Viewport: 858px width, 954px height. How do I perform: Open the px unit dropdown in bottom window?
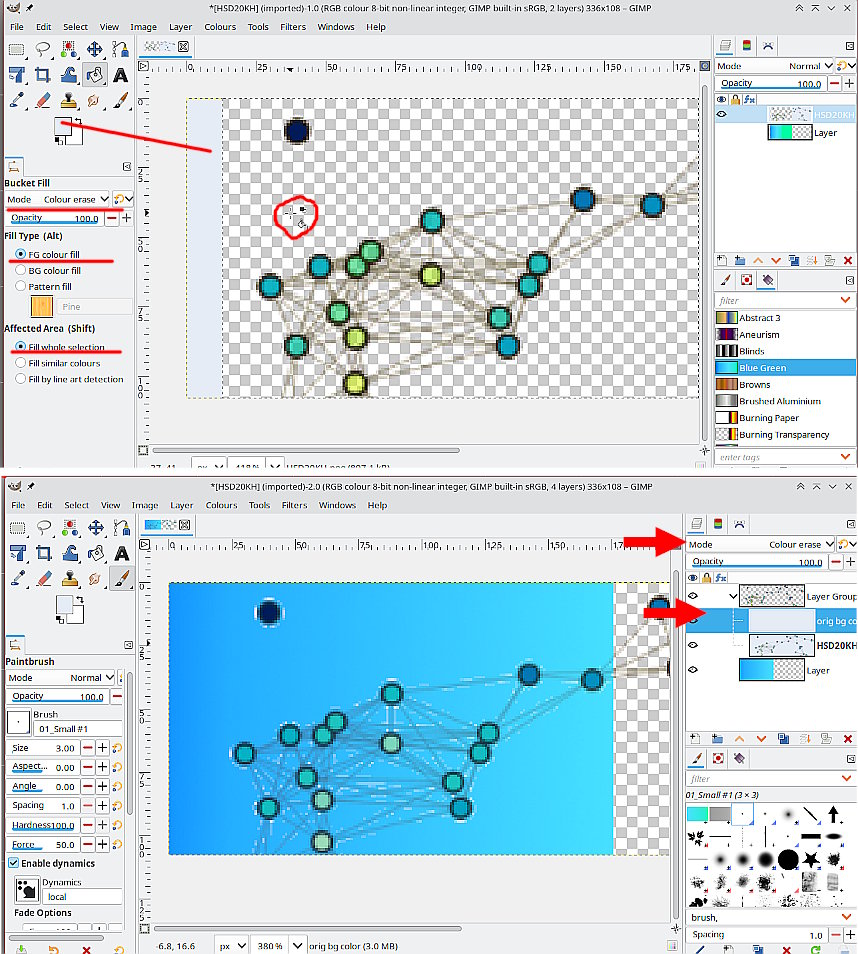[x=231, y=945]
